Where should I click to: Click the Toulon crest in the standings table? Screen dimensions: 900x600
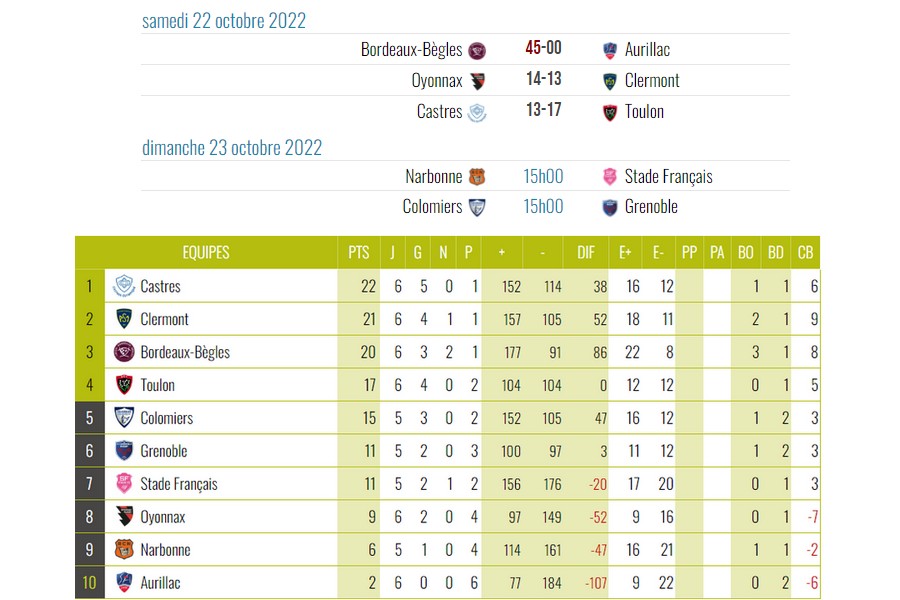[125, 385]
